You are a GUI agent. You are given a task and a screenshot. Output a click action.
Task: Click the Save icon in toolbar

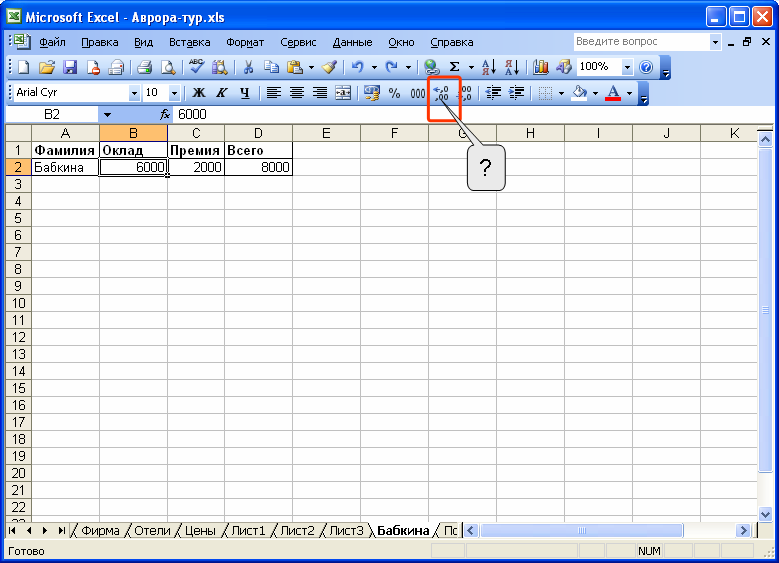[x=70, y=67]
